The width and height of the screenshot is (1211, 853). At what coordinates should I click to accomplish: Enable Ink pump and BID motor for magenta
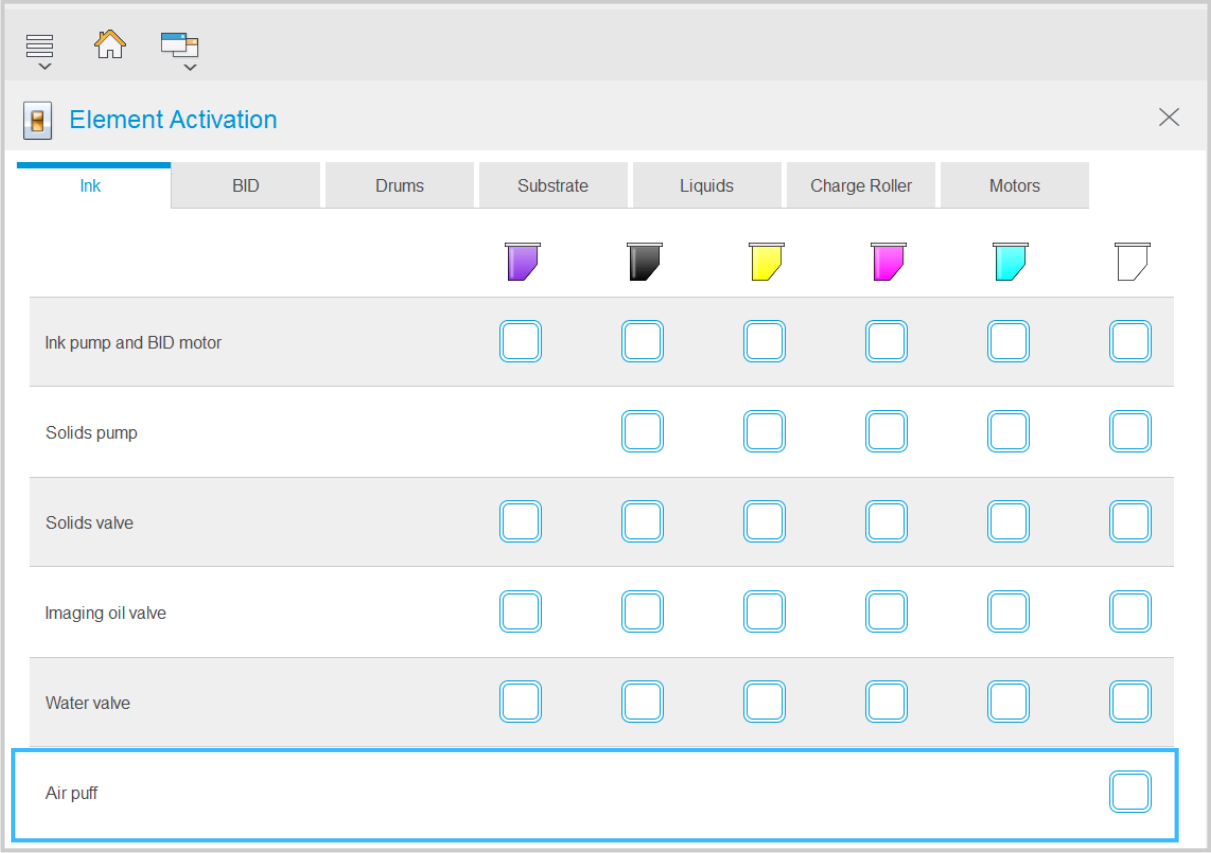tap(886, 341)
